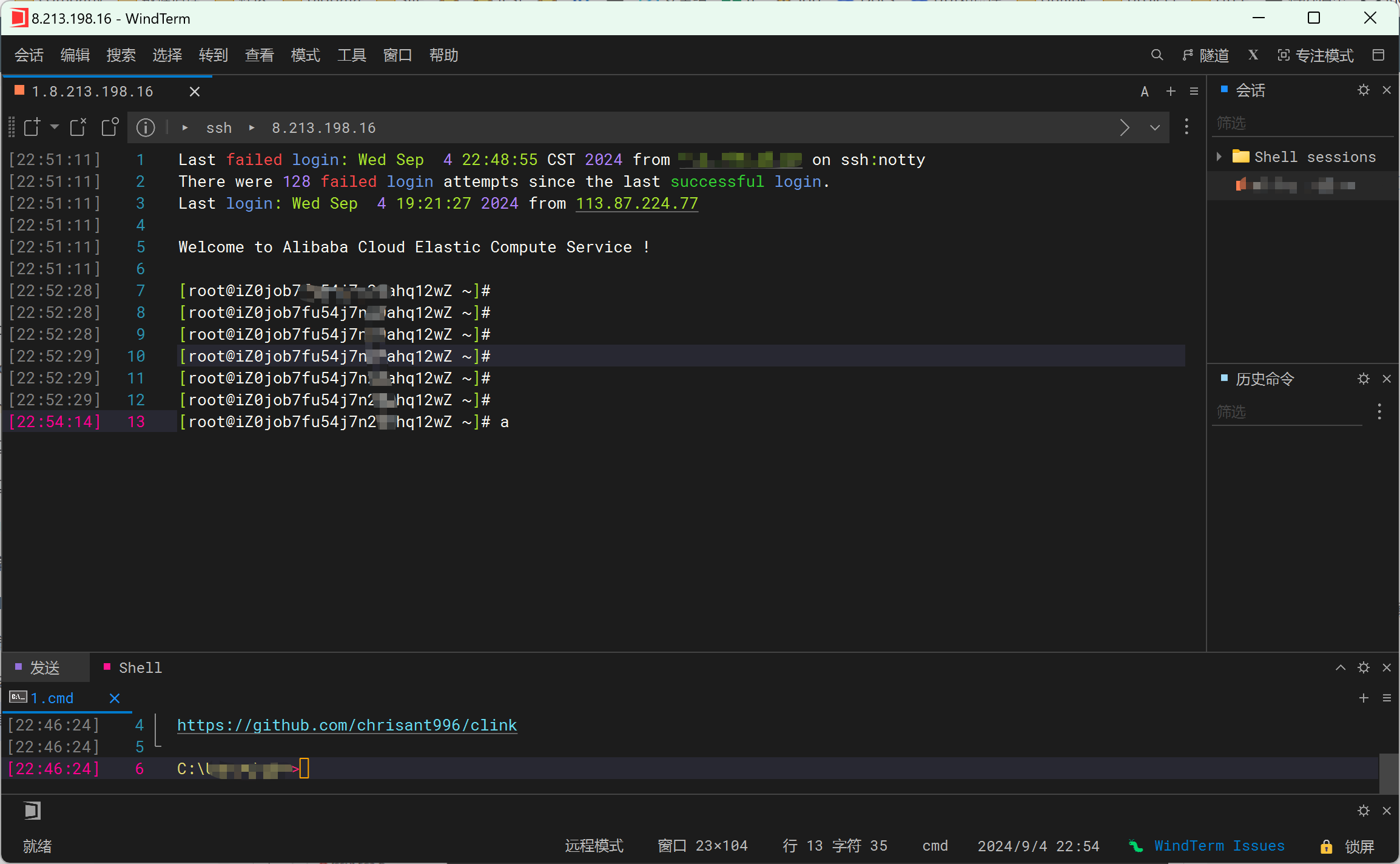Image resolution: width=1400 pixels, height=864 pixels.
Task: Expand the Shell sessions folder
Action: (x=1219, y=157)
